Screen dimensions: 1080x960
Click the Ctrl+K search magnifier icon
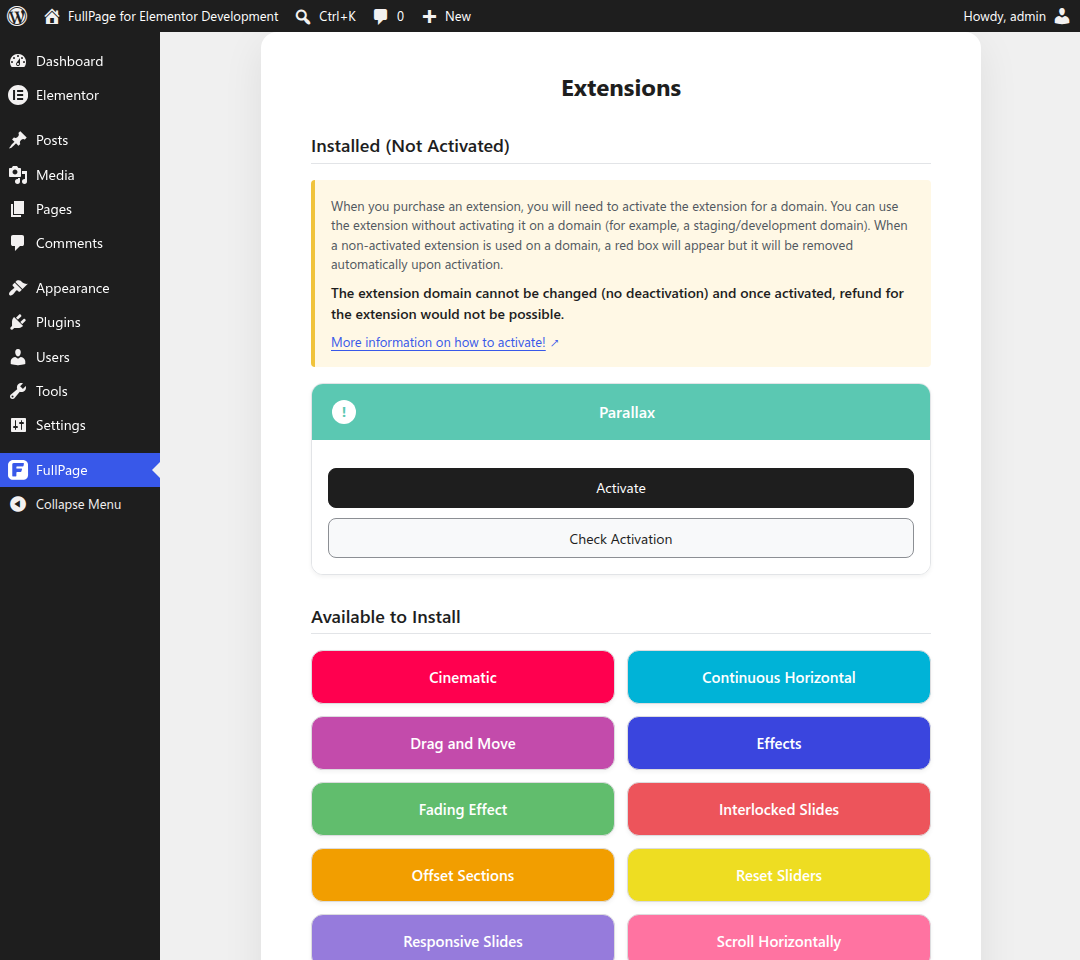302,17
